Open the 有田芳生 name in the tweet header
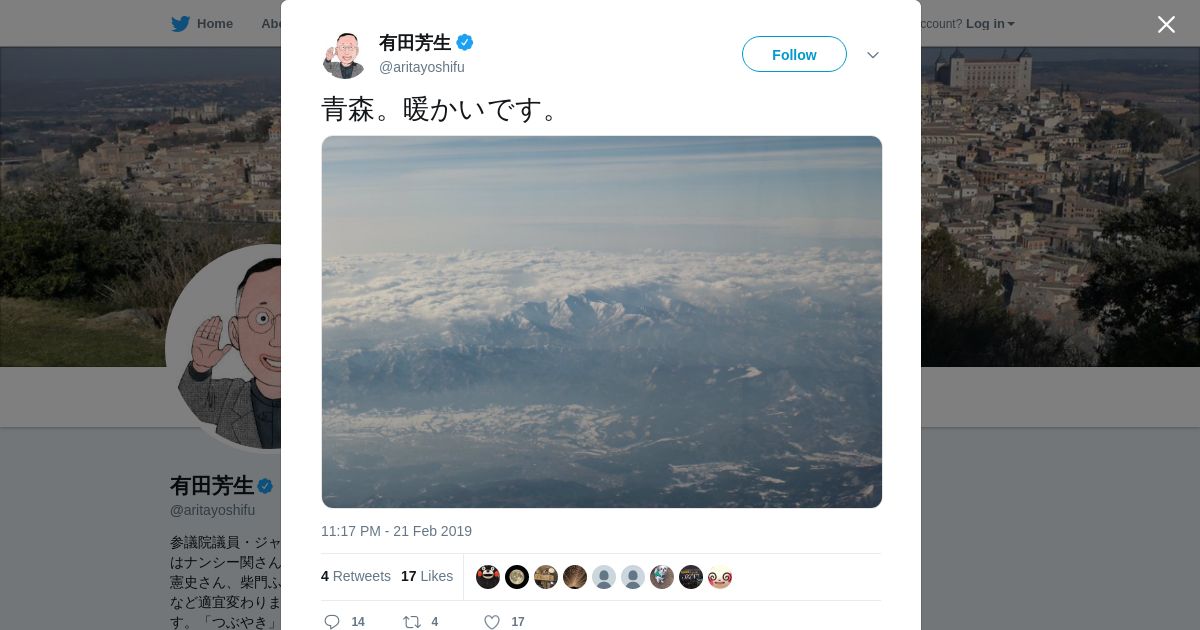The height and width of the screenshot is (630, 1200). click(x=415, y=43)
